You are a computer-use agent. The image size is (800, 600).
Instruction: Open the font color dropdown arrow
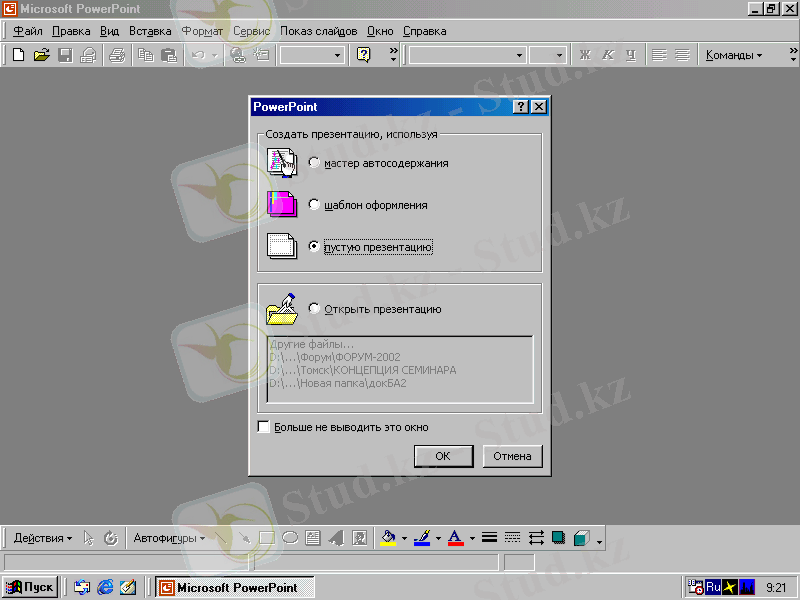tap(472, 538)
